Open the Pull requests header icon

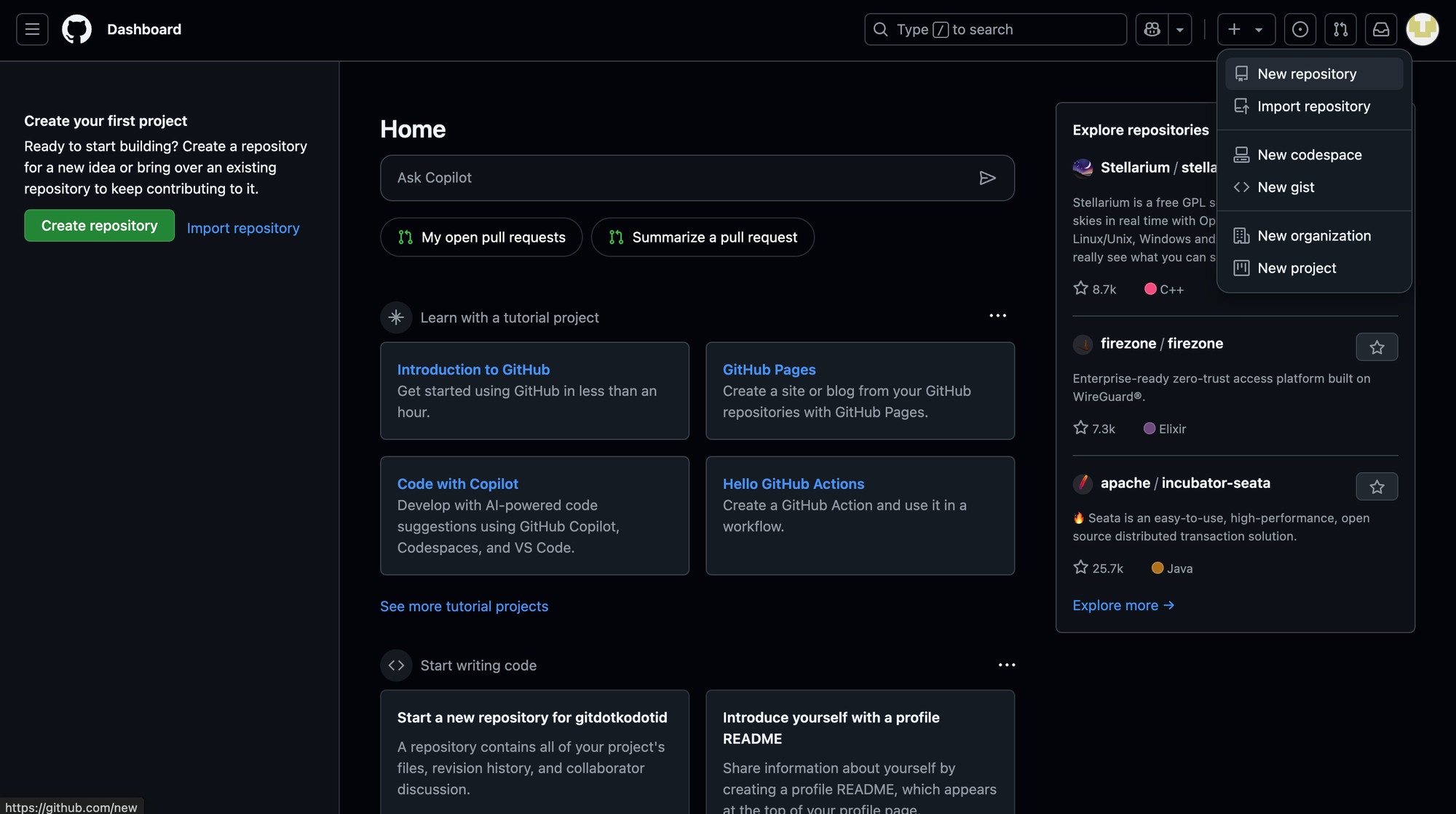coord(1340,29)
